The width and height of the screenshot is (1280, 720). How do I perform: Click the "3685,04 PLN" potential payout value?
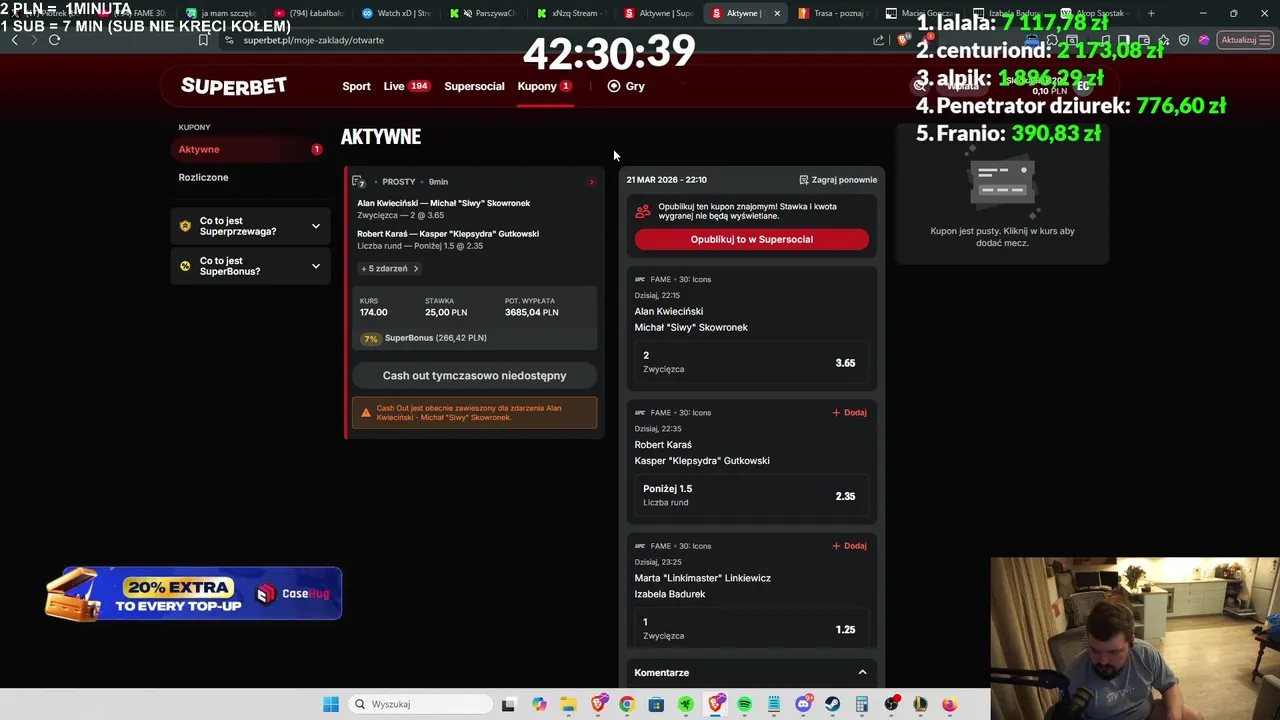pos(531,312)
